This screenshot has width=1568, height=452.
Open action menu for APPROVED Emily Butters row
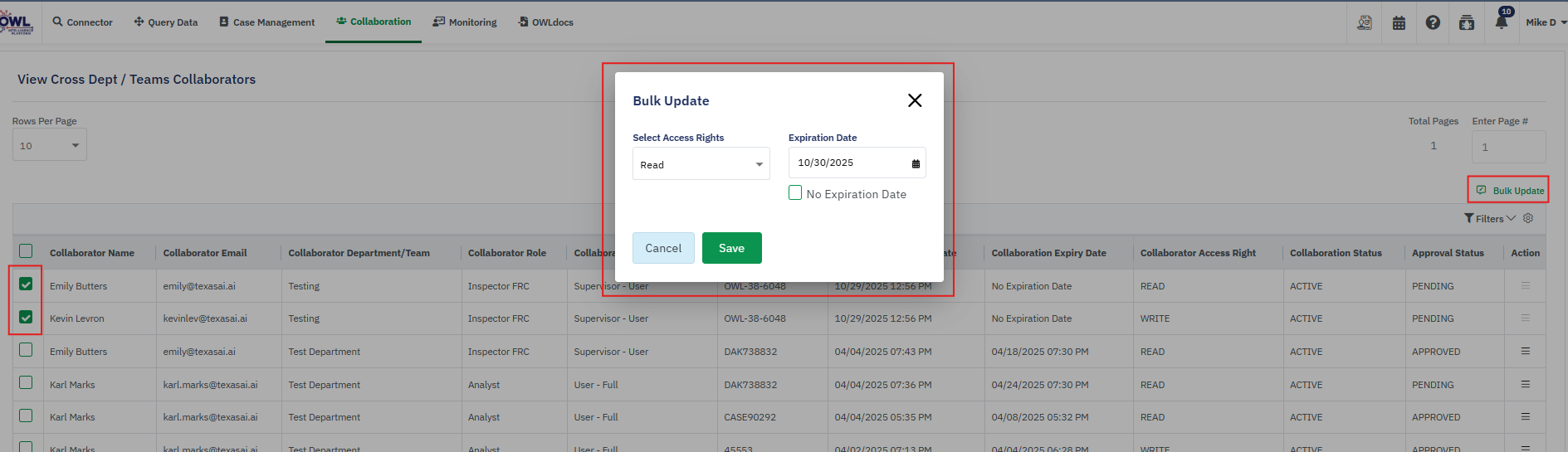pos(1525,351)
